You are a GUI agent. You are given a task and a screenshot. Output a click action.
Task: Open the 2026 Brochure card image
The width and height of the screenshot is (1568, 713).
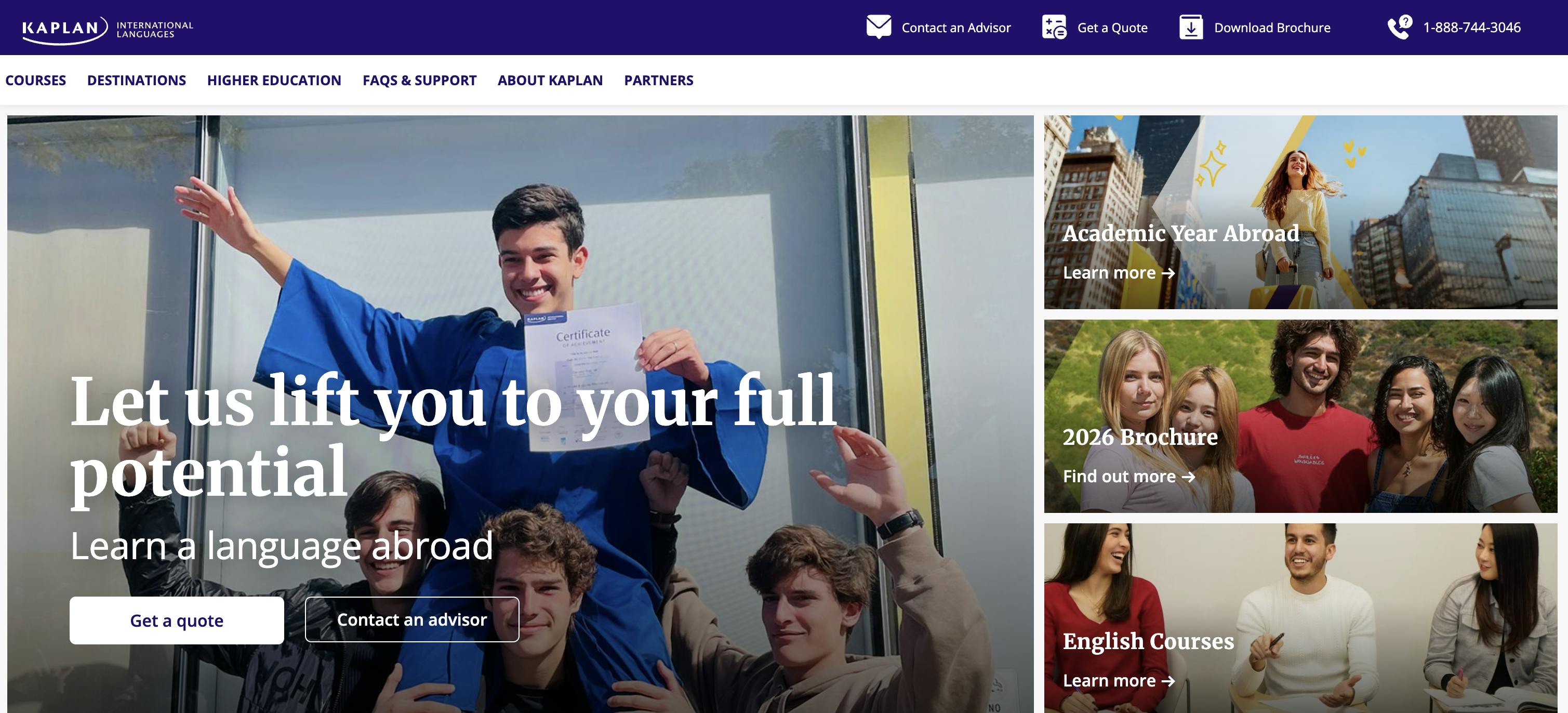click(1300, 416)
